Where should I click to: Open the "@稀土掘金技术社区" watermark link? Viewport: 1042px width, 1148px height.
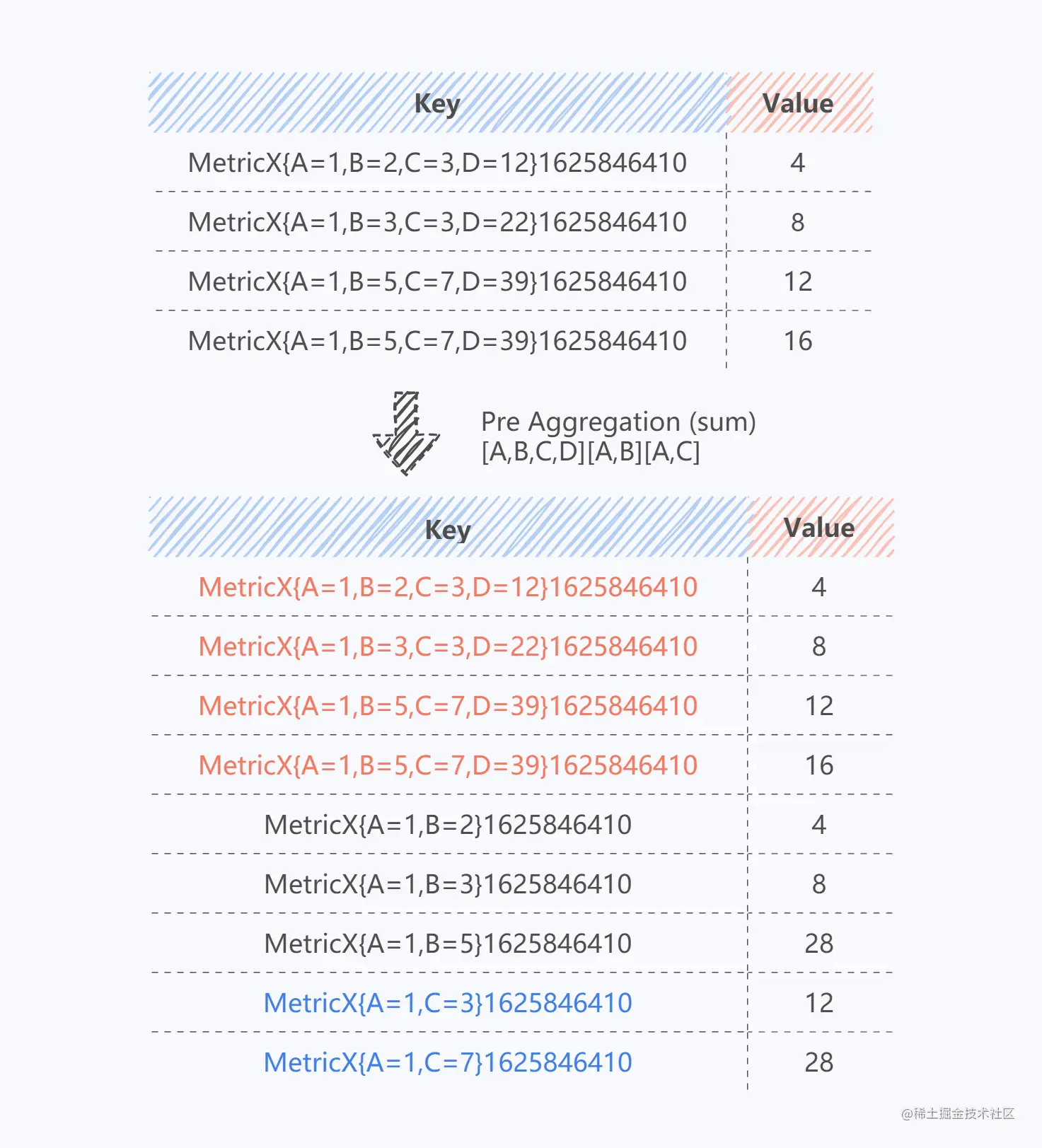957,1113
